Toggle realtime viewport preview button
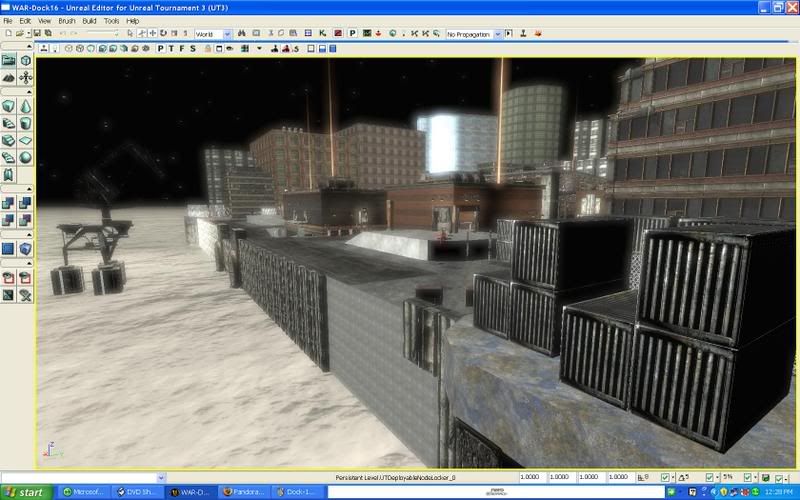 coord(44,48)
